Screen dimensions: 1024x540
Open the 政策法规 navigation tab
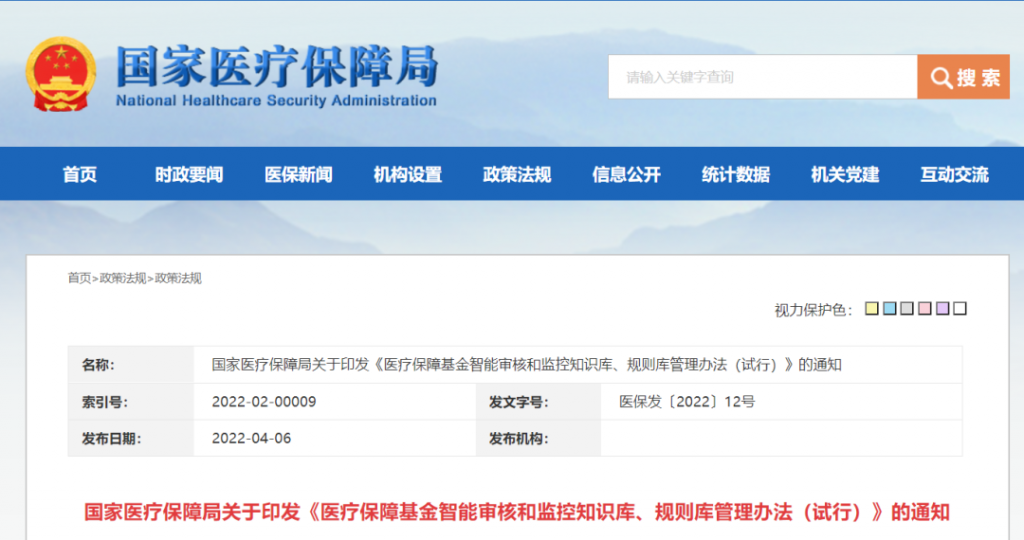tap(517, 174)
